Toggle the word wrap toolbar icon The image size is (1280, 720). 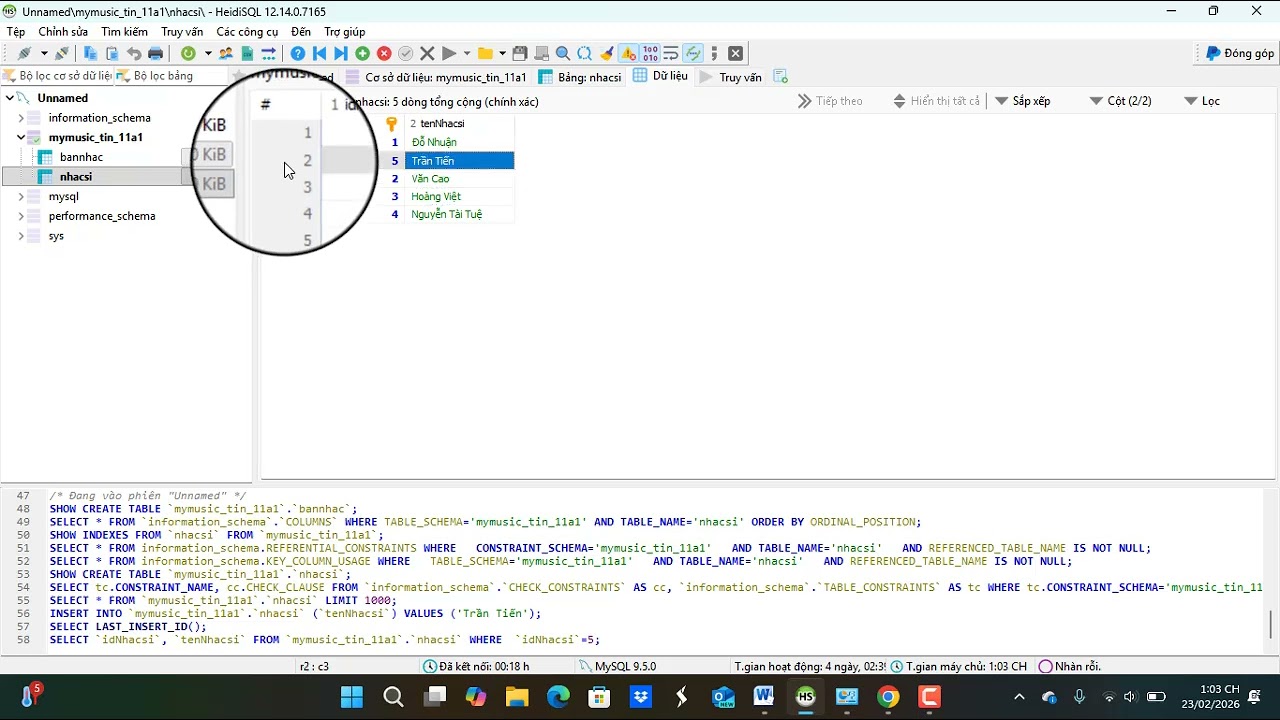click(671, 53)
